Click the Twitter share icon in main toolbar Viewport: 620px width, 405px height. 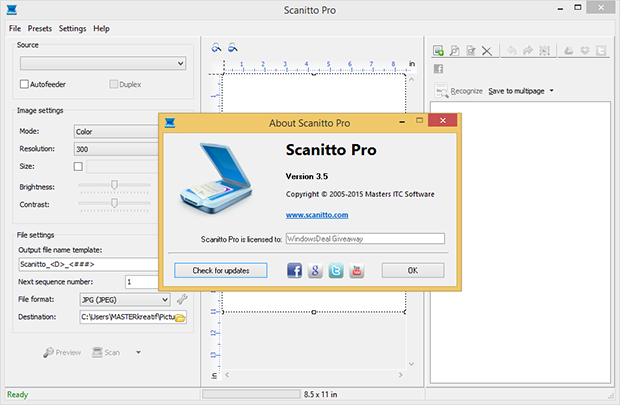[601, 51]
